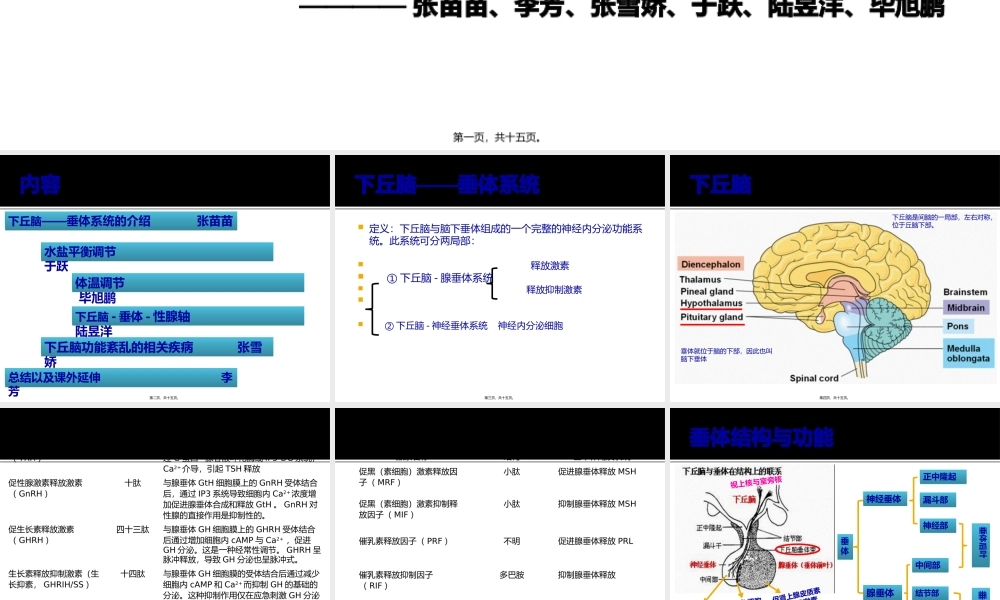Click the 正中隆起 box in the pituitary tree
The width and height of the screenshot is (1000, 600).
pos(942,477)
